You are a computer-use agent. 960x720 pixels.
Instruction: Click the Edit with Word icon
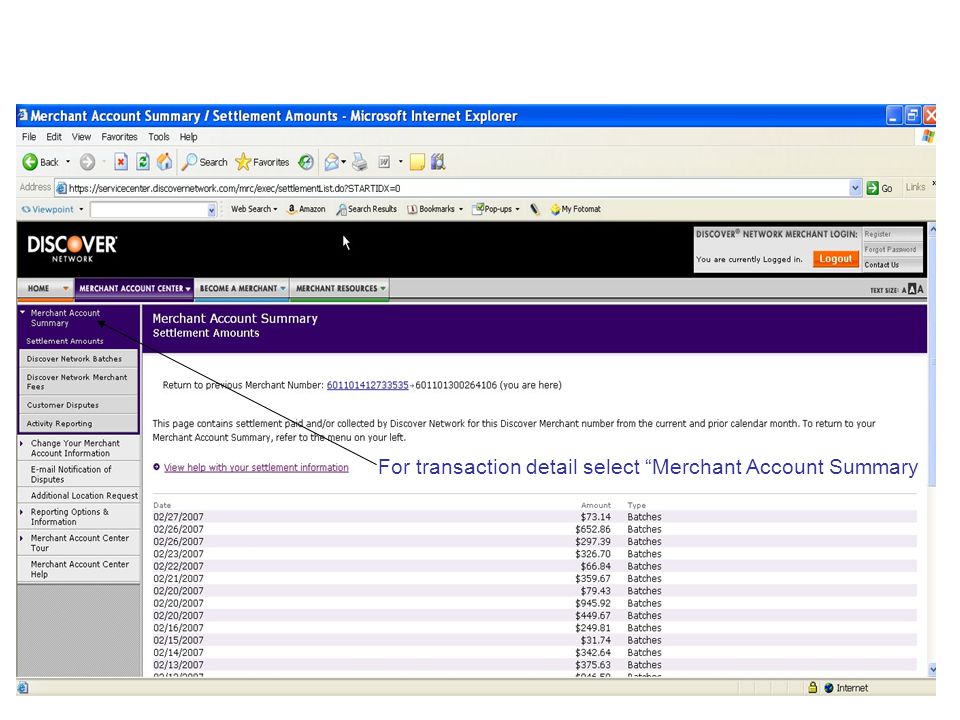[384, 162]
